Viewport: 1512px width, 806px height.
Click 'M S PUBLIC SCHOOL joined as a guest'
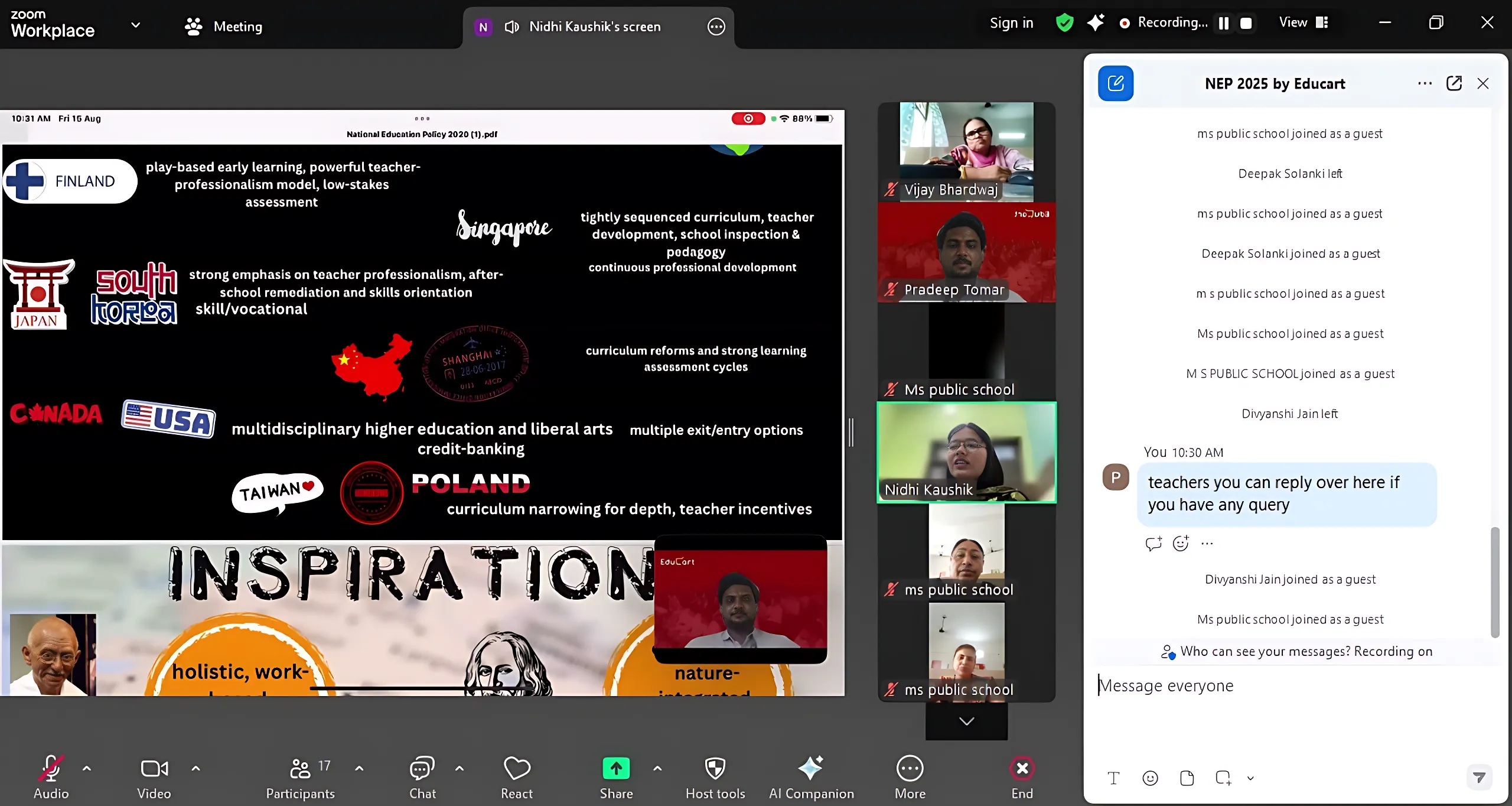point(1290,373)
